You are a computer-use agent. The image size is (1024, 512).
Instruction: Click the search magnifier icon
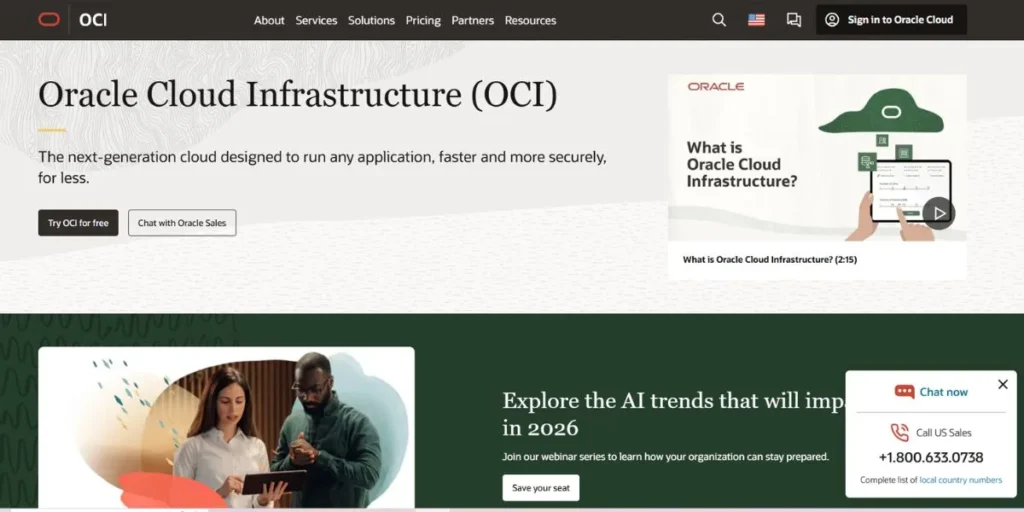718,20
